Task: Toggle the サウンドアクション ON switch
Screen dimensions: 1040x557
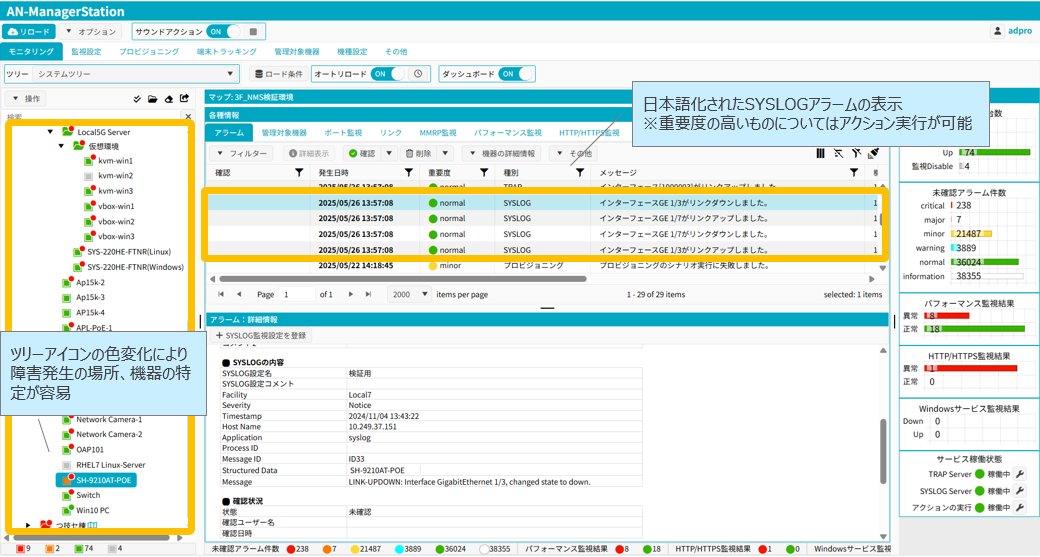Action: click(x=224, y=32)
